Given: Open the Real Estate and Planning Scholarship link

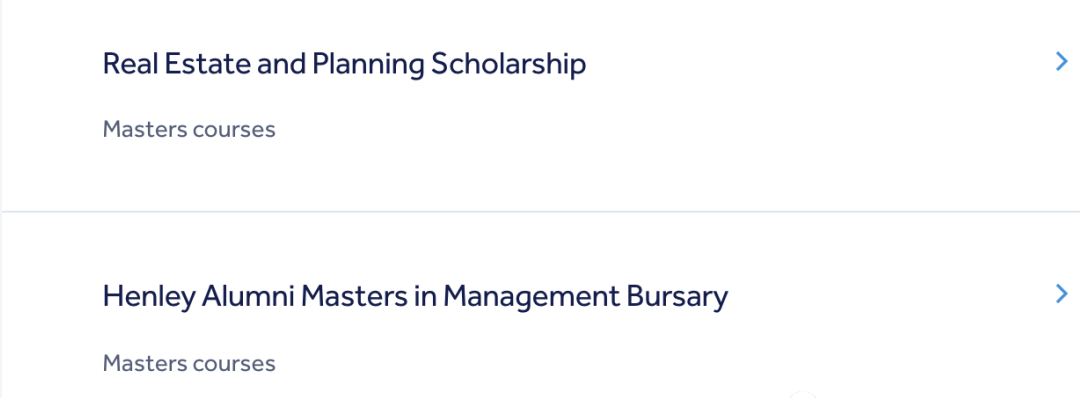Looking at the screenshot, I should point(344,64).
